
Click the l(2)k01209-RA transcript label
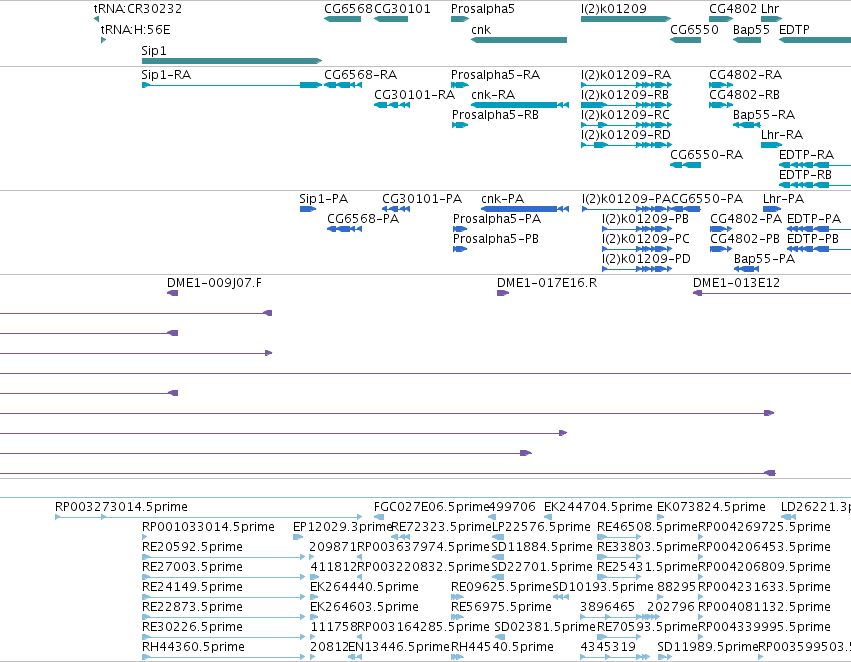click(626, 75)
